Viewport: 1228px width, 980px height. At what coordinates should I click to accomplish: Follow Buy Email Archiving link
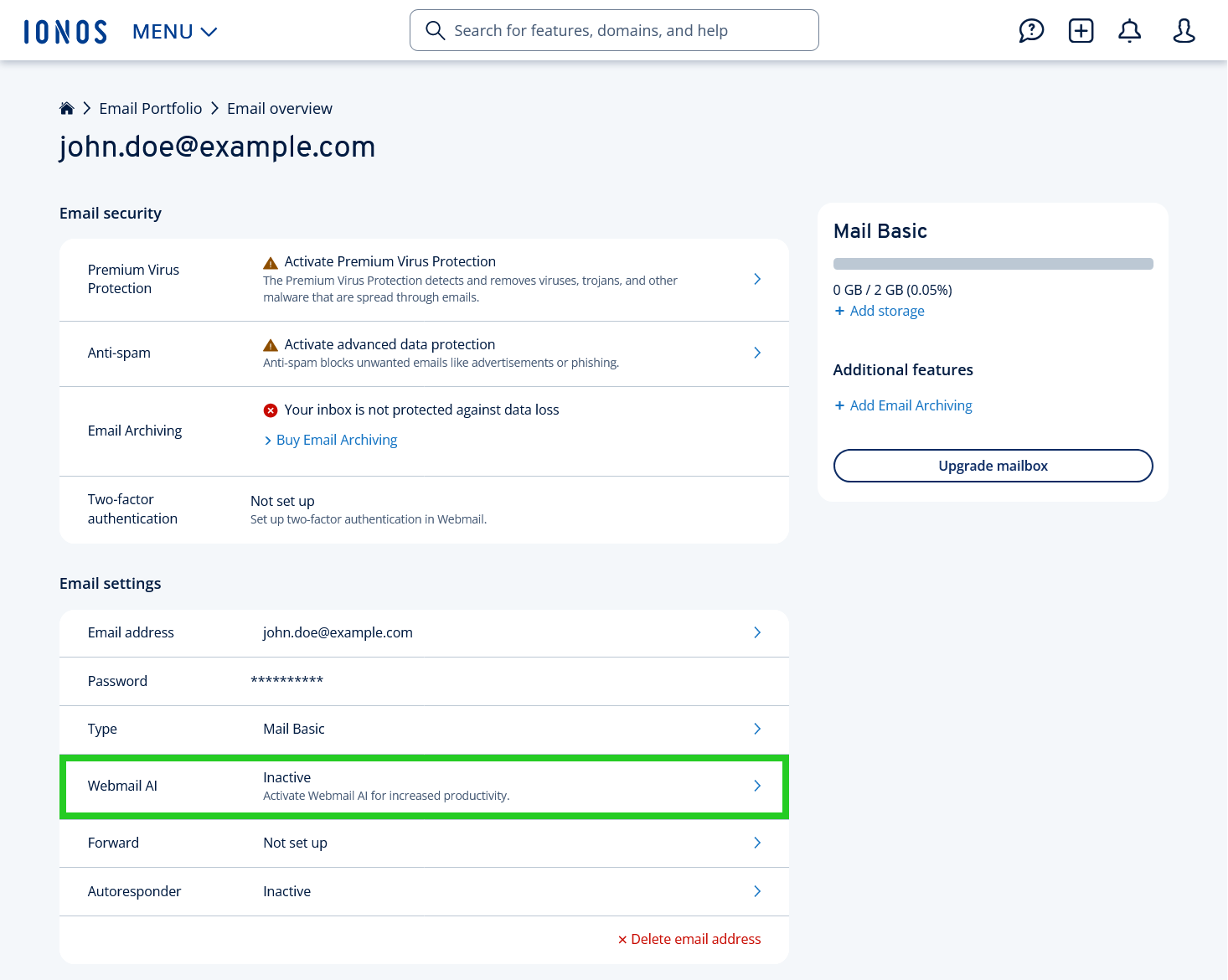tap(331, 440)
